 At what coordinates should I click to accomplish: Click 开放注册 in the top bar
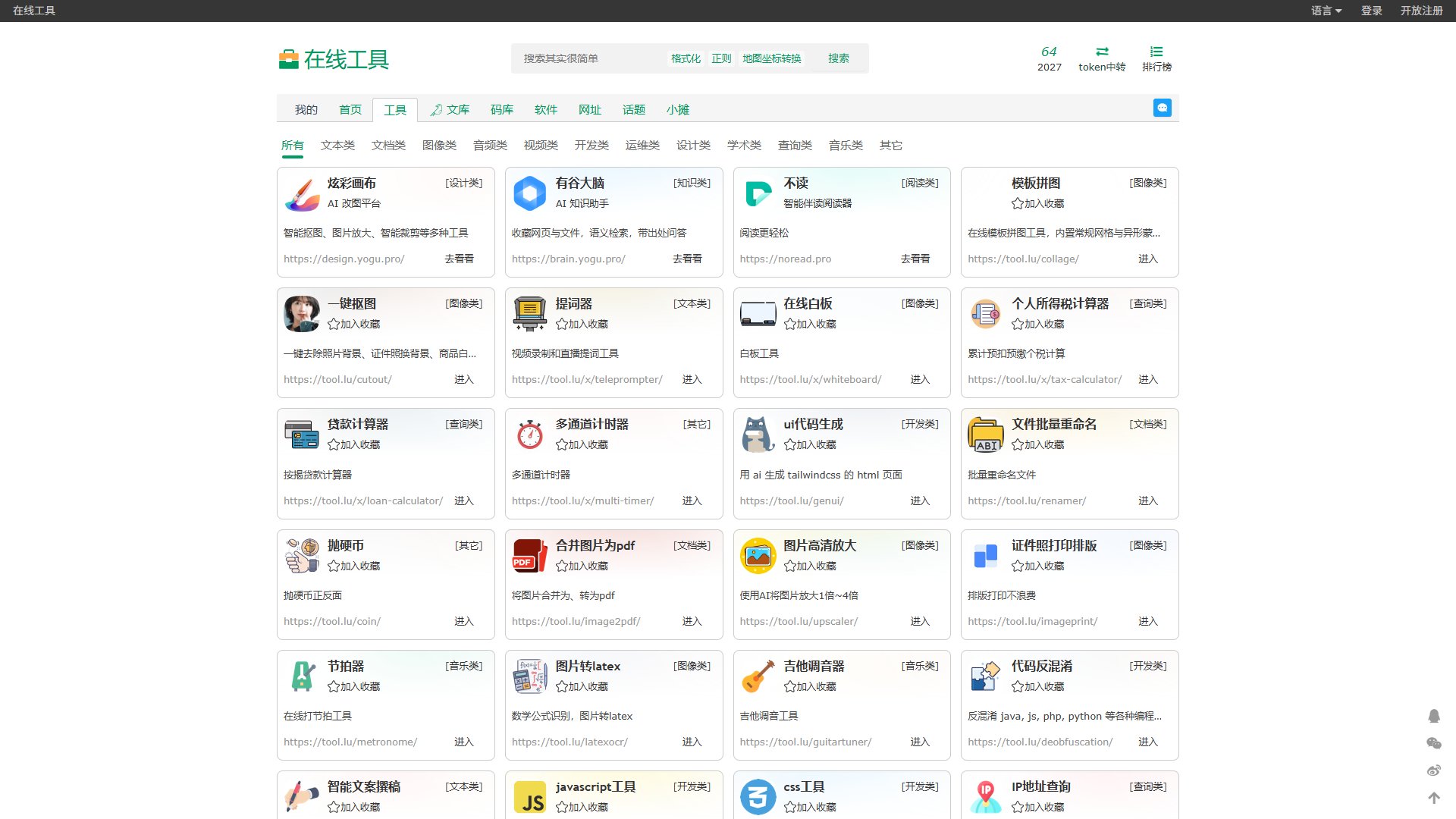[1421, 11]
